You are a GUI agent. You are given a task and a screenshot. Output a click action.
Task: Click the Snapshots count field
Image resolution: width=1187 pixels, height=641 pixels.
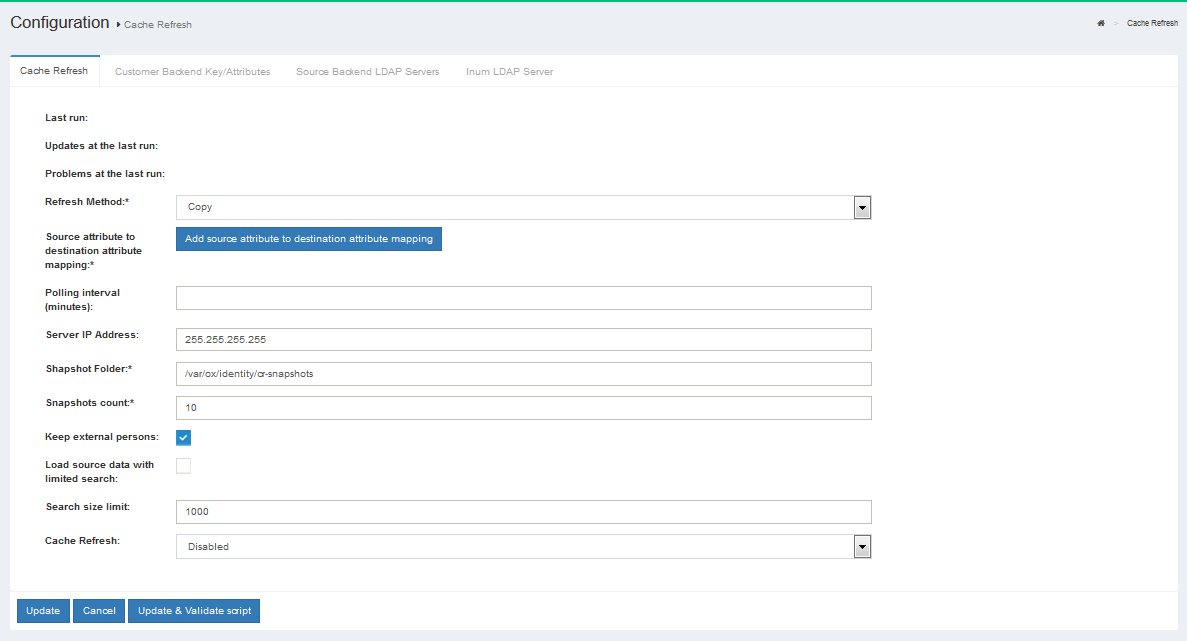click(523, 408)
